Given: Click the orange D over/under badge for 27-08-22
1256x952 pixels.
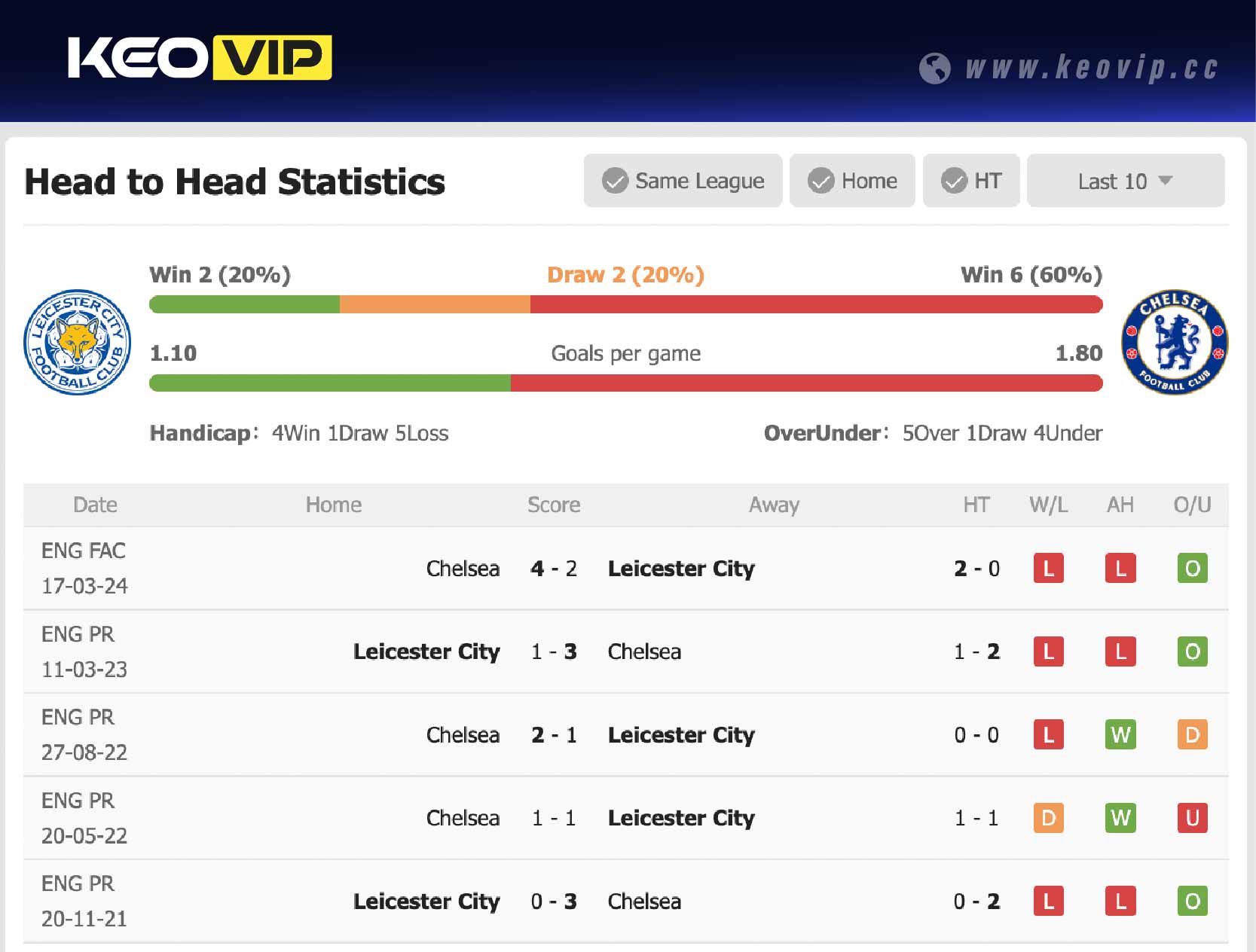Looking at the screenshot, I should (x=1192, y=735).
